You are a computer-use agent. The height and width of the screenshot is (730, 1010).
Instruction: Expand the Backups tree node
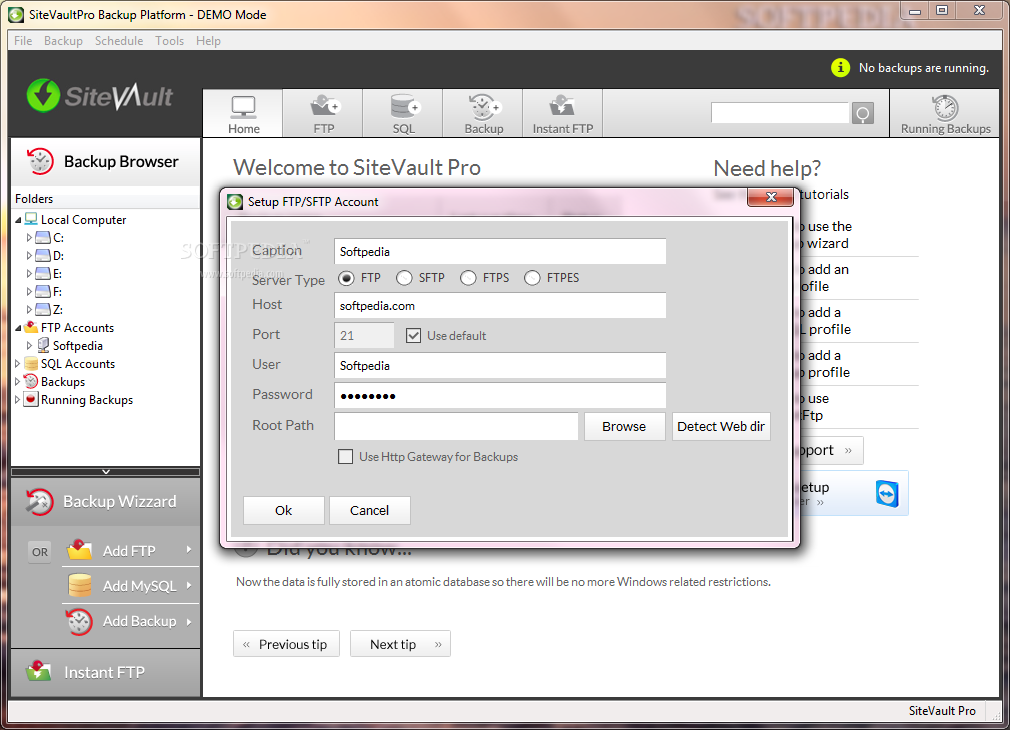click(x=17, y=382)
